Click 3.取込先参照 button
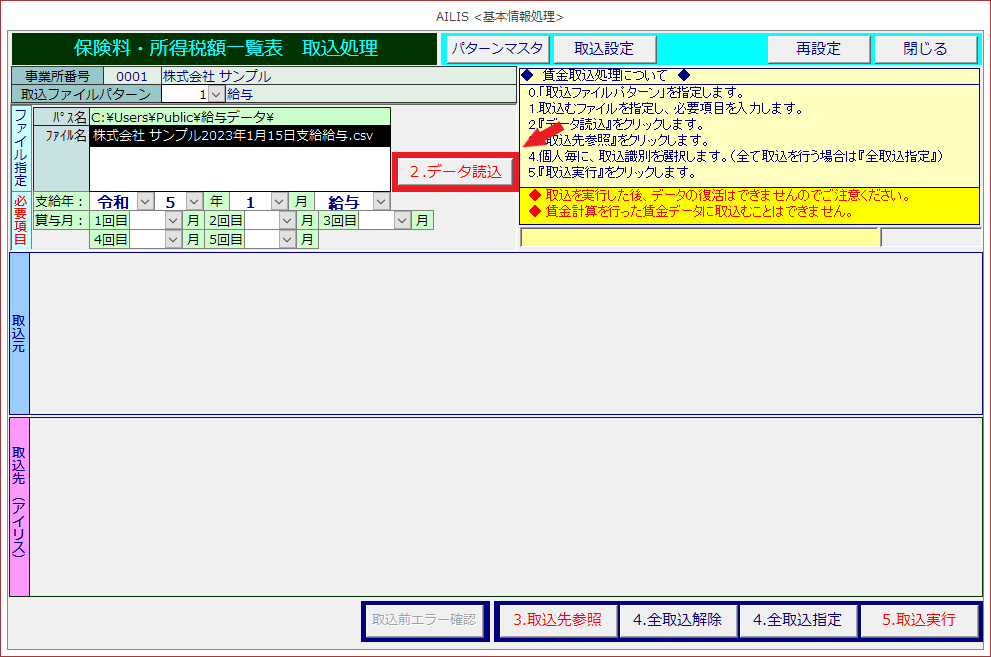The height and width of the screenshot is (657, 991). 557,620
